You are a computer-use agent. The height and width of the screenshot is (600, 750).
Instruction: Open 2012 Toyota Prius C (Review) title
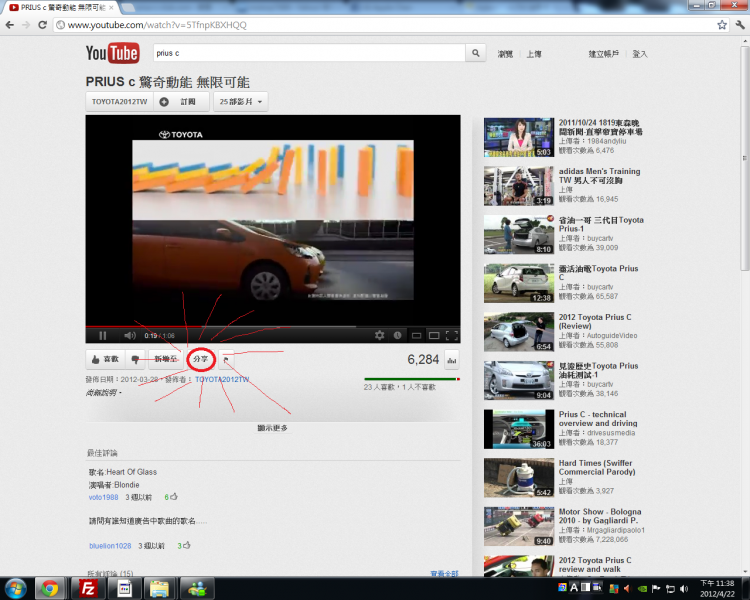tap(595, 322)
